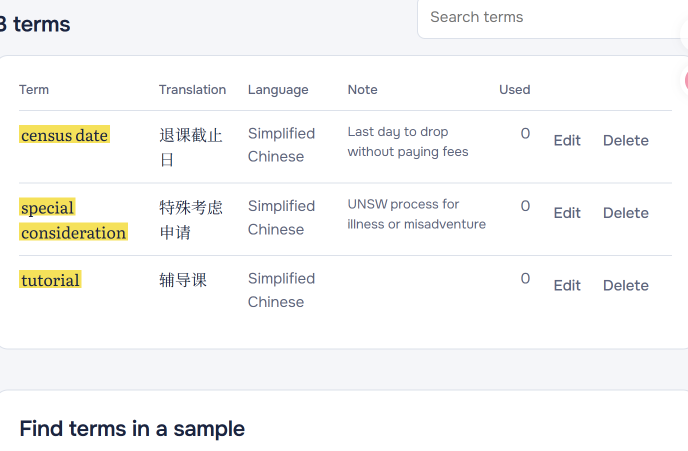The height and width of the screenshot is (451, 688).
Task: Click Simplified Chinese in tutorial row
Action: (x=281, y=290)
